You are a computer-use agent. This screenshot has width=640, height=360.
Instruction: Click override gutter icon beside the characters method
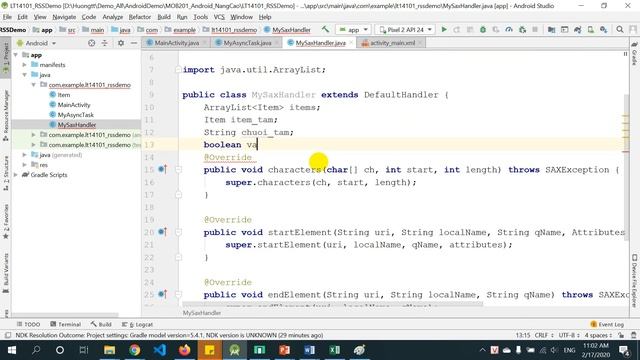(x=162, y=169)
